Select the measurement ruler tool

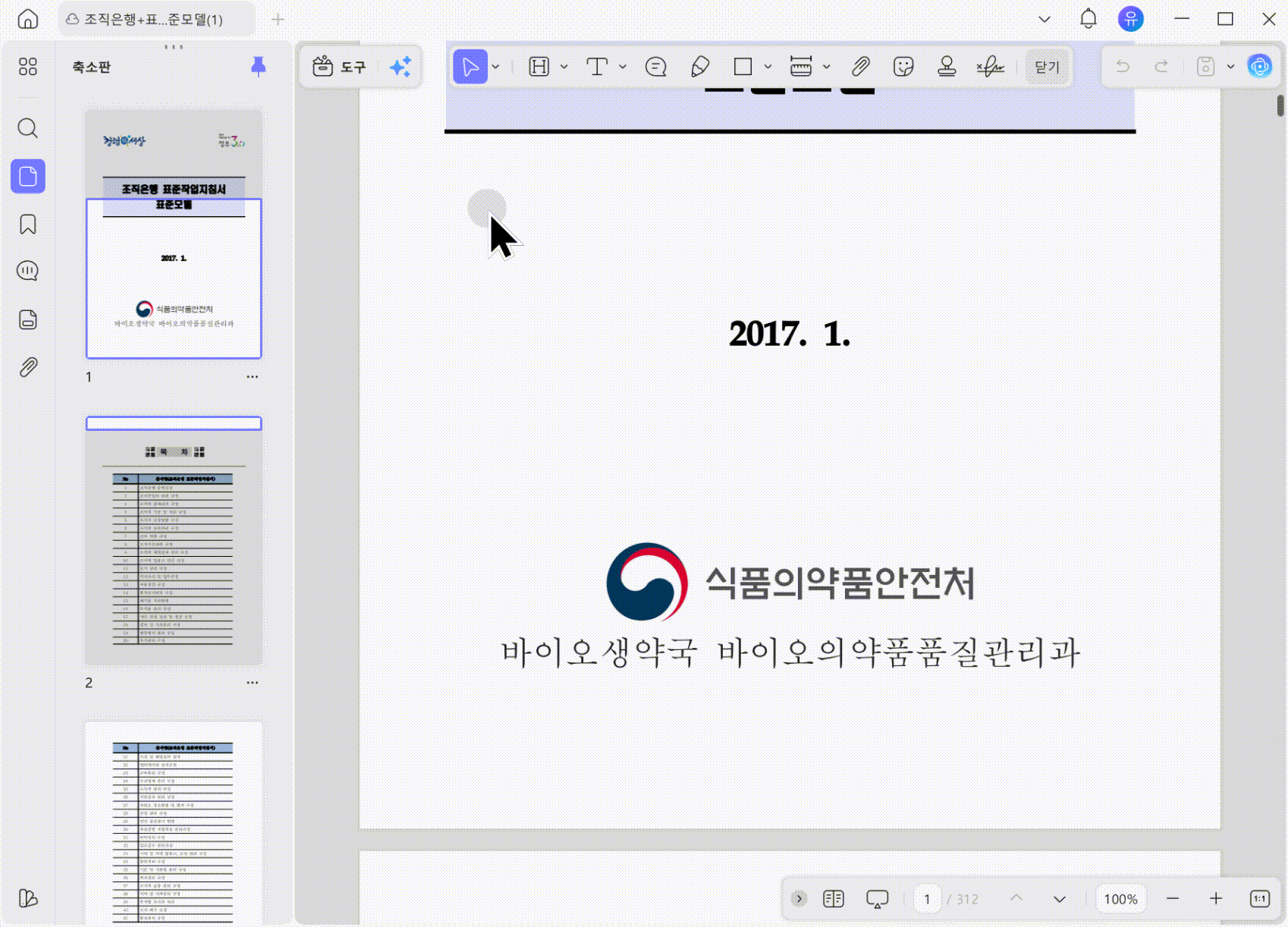[801, 67]
